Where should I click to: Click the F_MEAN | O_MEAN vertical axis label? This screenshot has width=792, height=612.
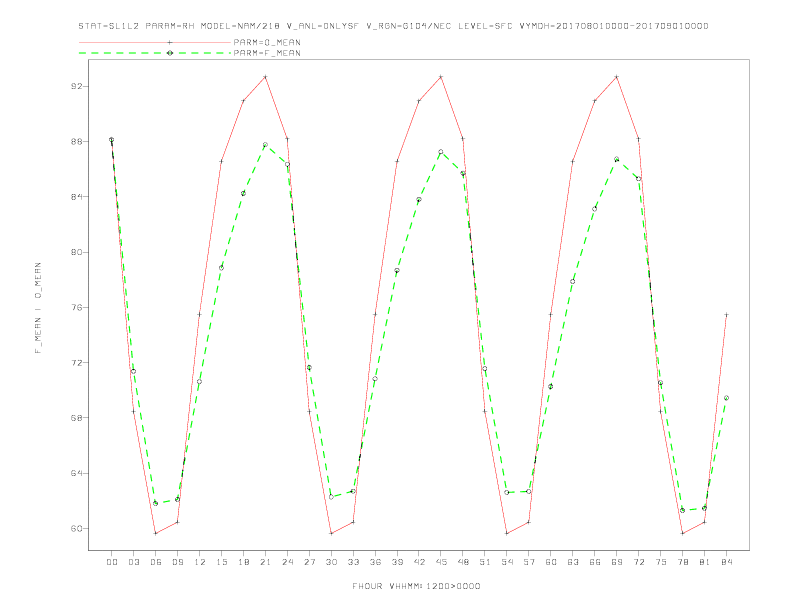pyautogui.click(x=38, y=308)
